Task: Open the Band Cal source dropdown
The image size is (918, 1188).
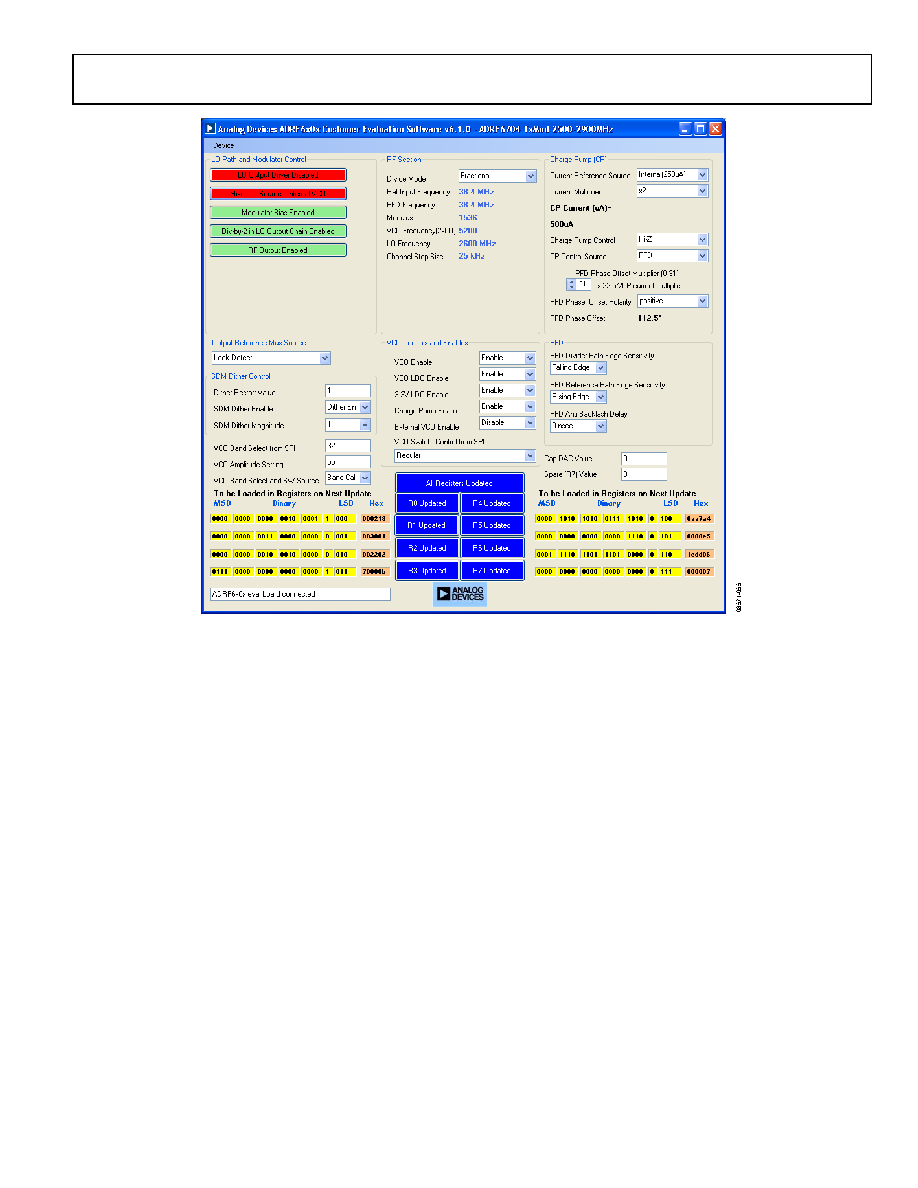Action: pyautogui.click(x=348, y=478)
